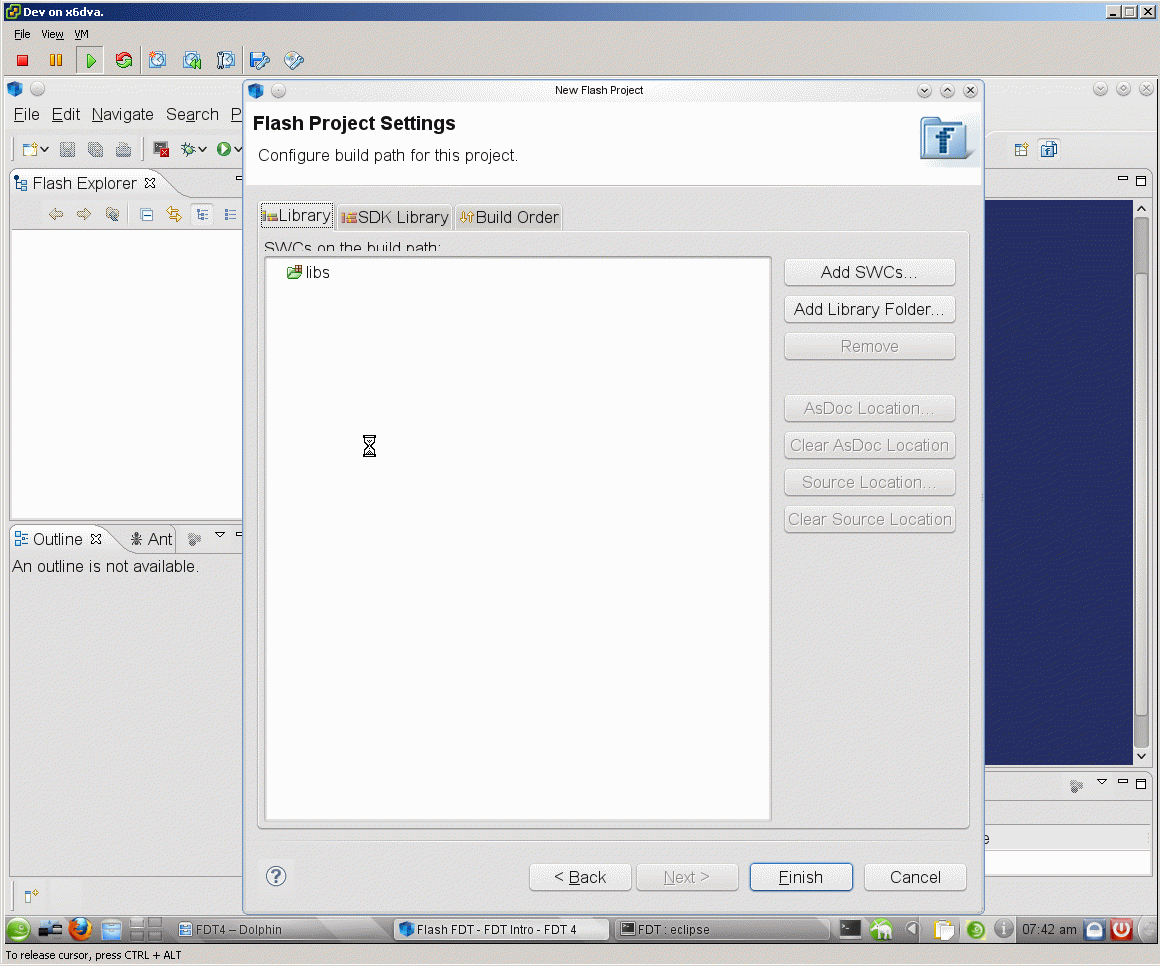Click the New wizard toolbar icon

tap(30, 149)
